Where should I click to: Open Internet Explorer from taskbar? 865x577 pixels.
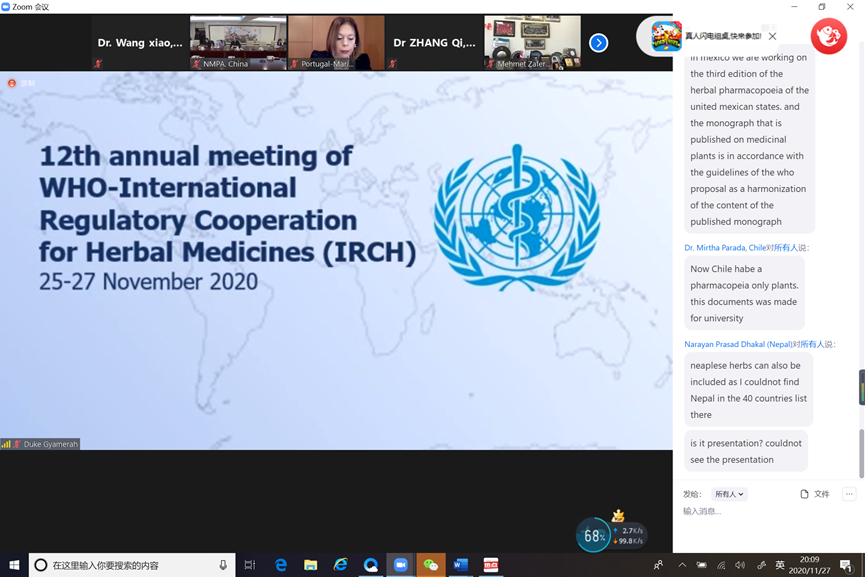point(340,565)
